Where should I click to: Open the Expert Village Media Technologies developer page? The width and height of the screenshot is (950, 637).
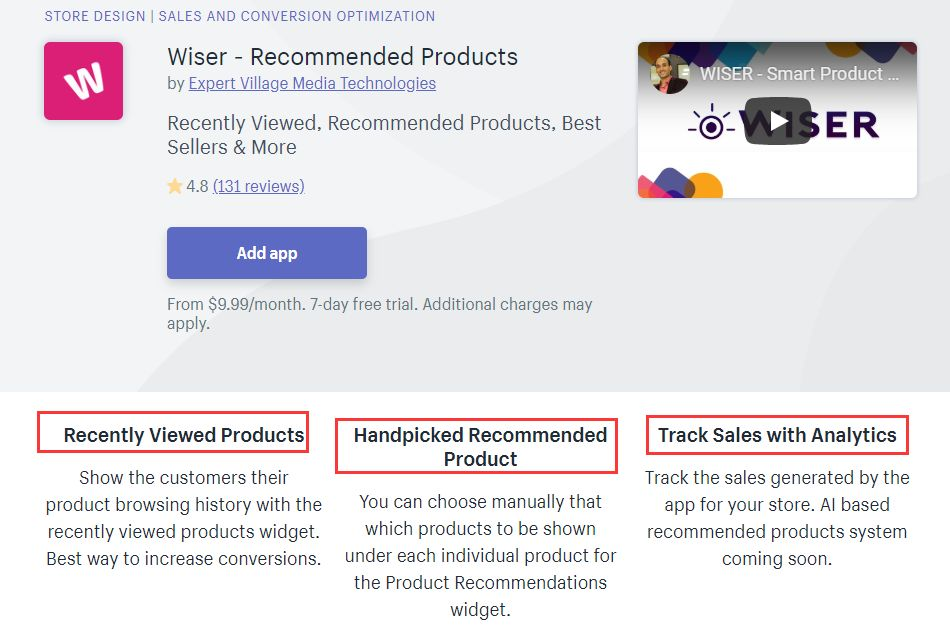coord(312,83)
